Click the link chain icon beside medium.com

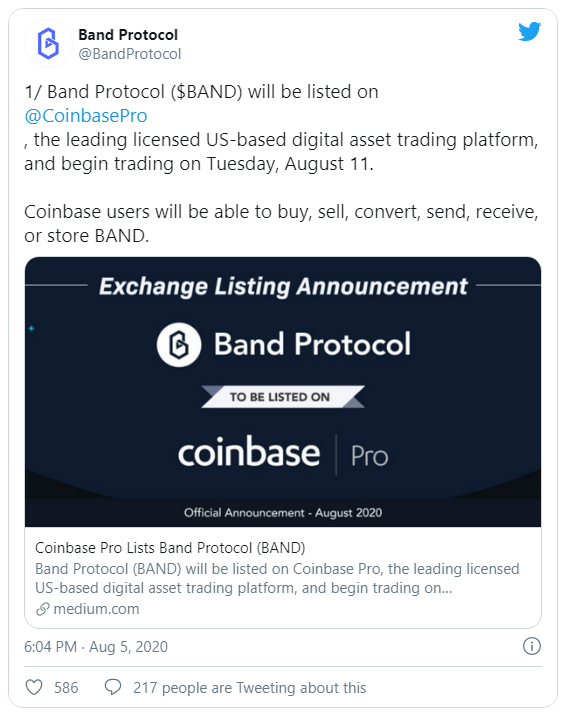42,609
